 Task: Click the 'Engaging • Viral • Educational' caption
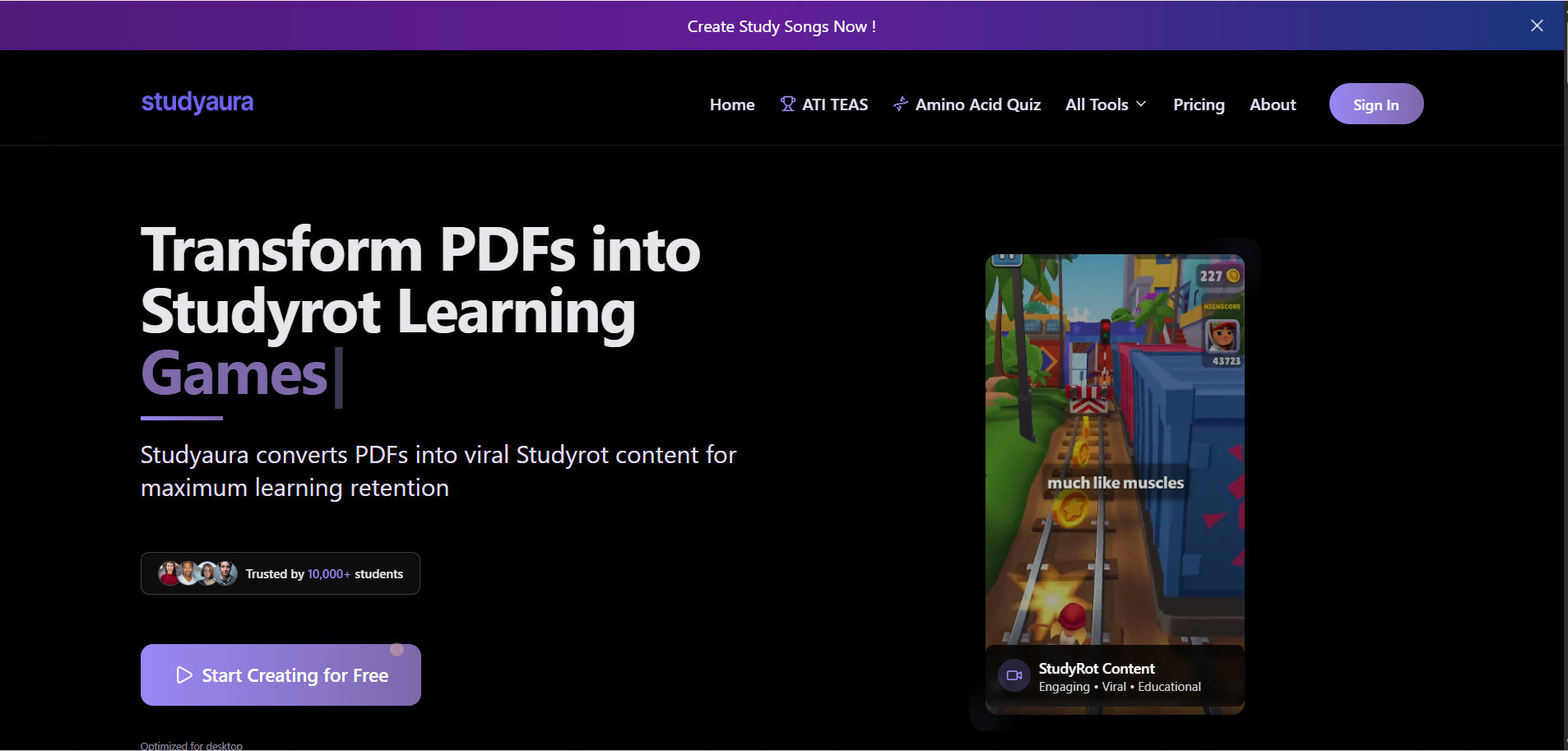pos(1120,687)
